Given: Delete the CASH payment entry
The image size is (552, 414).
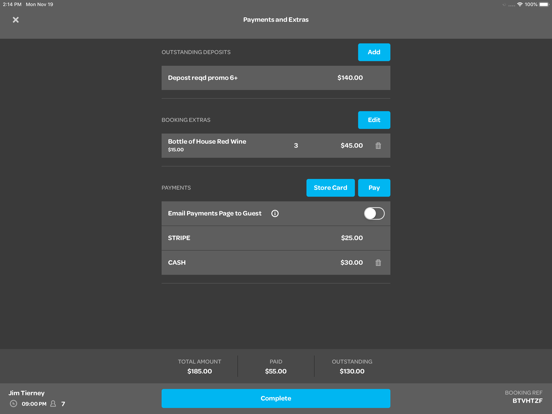Looking at the screenshot, I should pyautogui.click(x=378, y=263).
